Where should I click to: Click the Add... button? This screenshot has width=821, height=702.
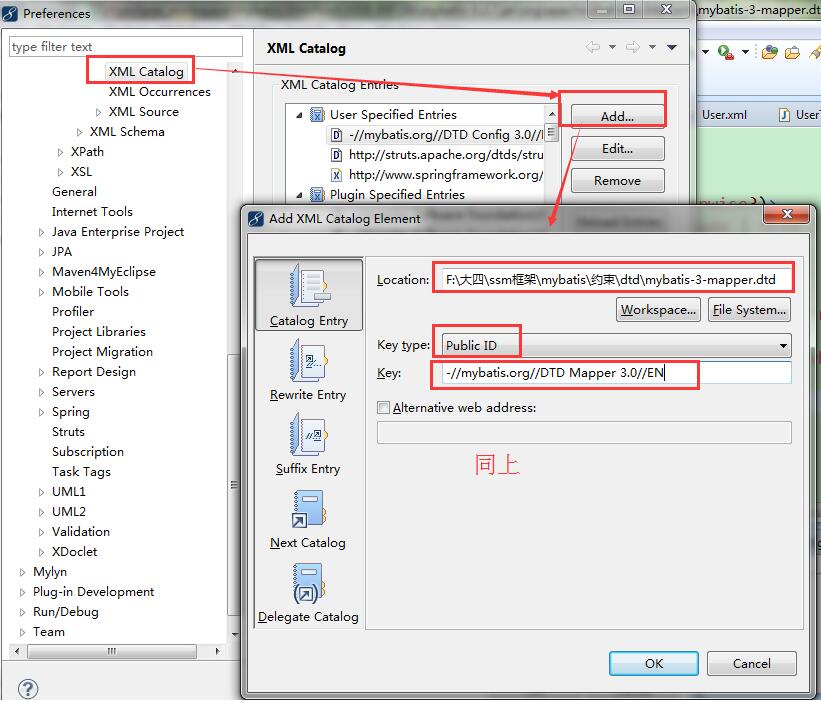pos(617,116)
